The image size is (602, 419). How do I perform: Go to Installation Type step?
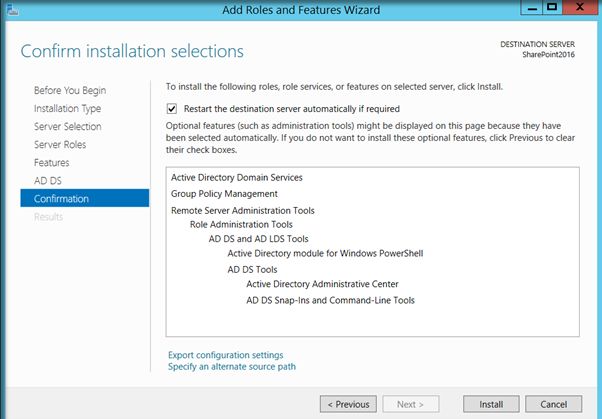(67, 108)
